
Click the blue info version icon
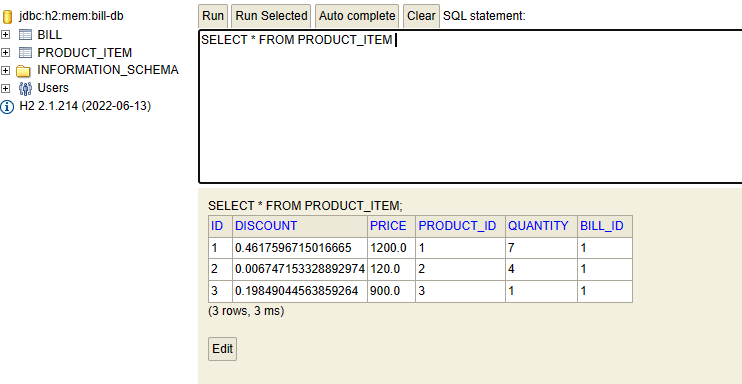coord(7,107)
